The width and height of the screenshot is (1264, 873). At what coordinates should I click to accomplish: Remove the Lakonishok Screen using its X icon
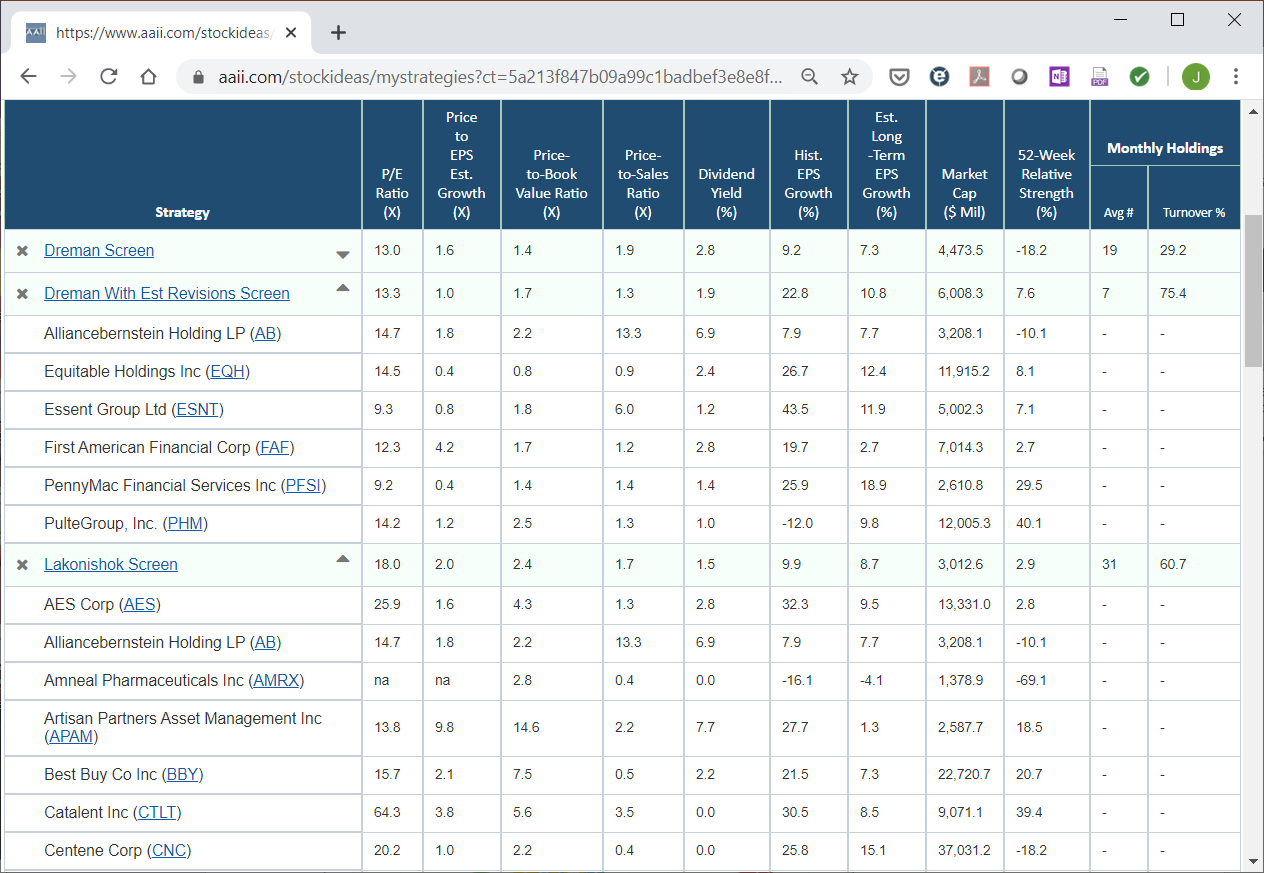coord(22,565)
